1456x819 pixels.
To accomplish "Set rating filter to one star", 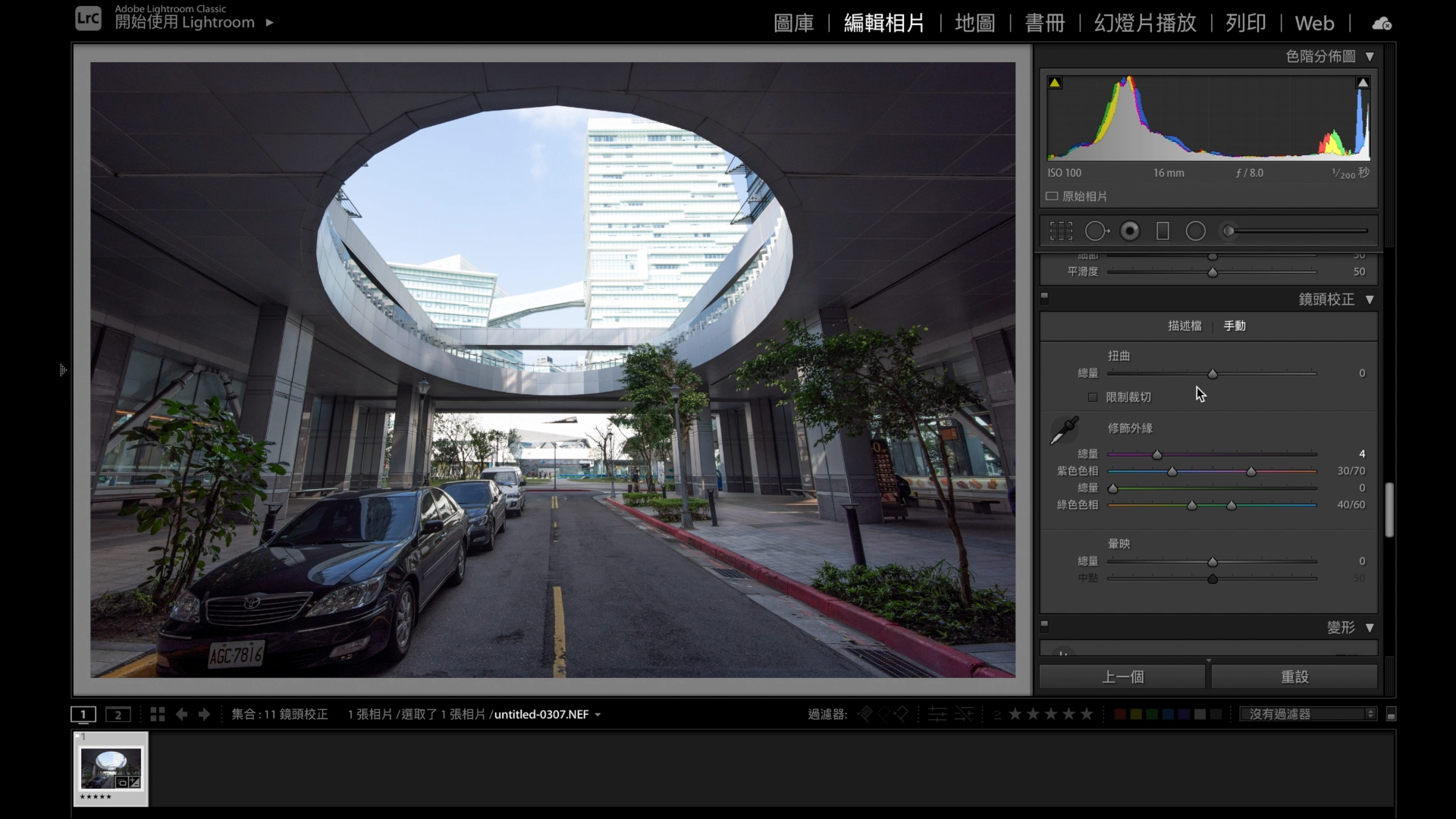I will (1015, 714).
